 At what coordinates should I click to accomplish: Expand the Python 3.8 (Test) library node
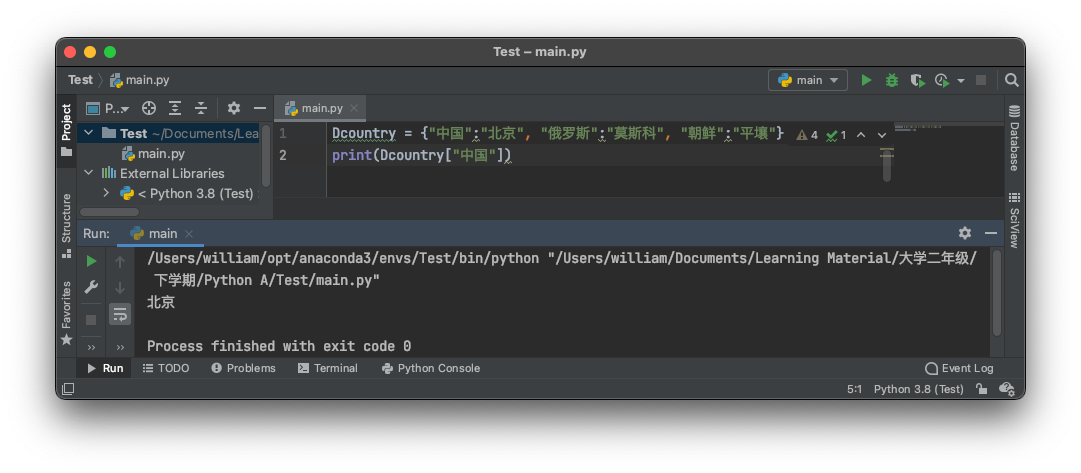pyautogui.click(x=106, y=193)
